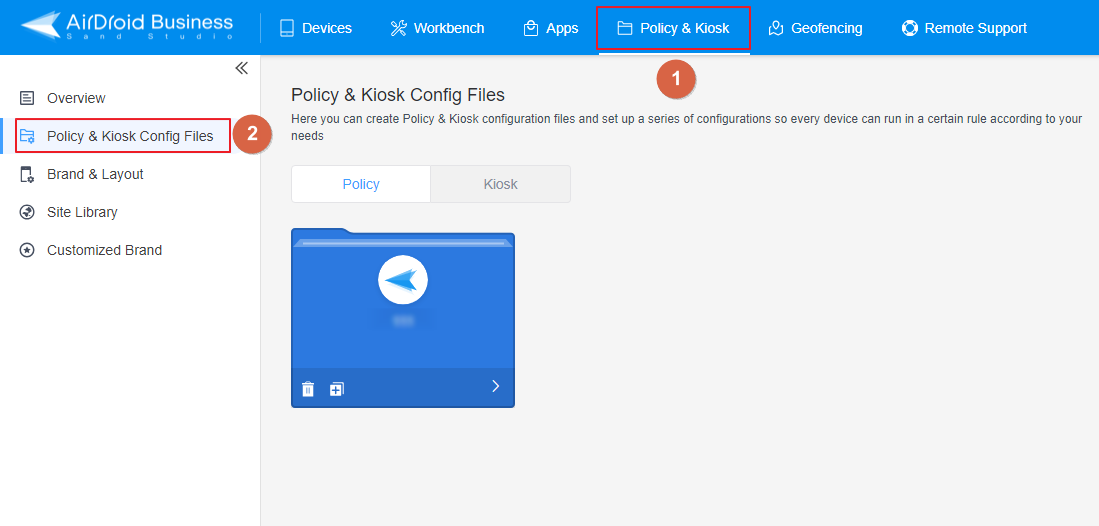Open the Apps menu with bag icon
The width and height of the screenshot is (1099, 526).
551,28
